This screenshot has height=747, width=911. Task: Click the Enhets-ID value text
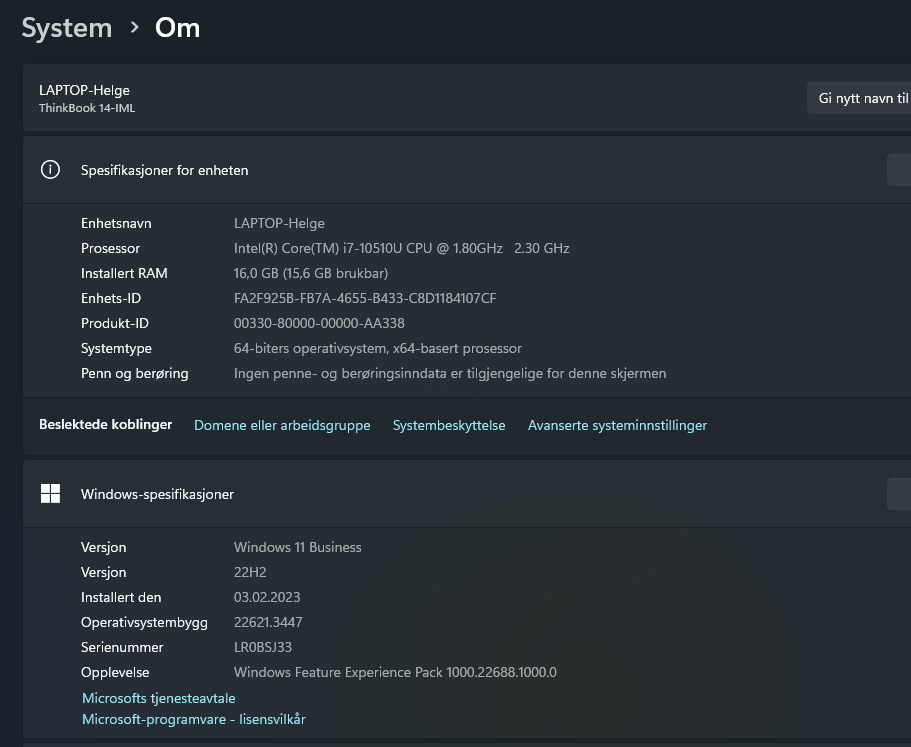tap(365, 298)
